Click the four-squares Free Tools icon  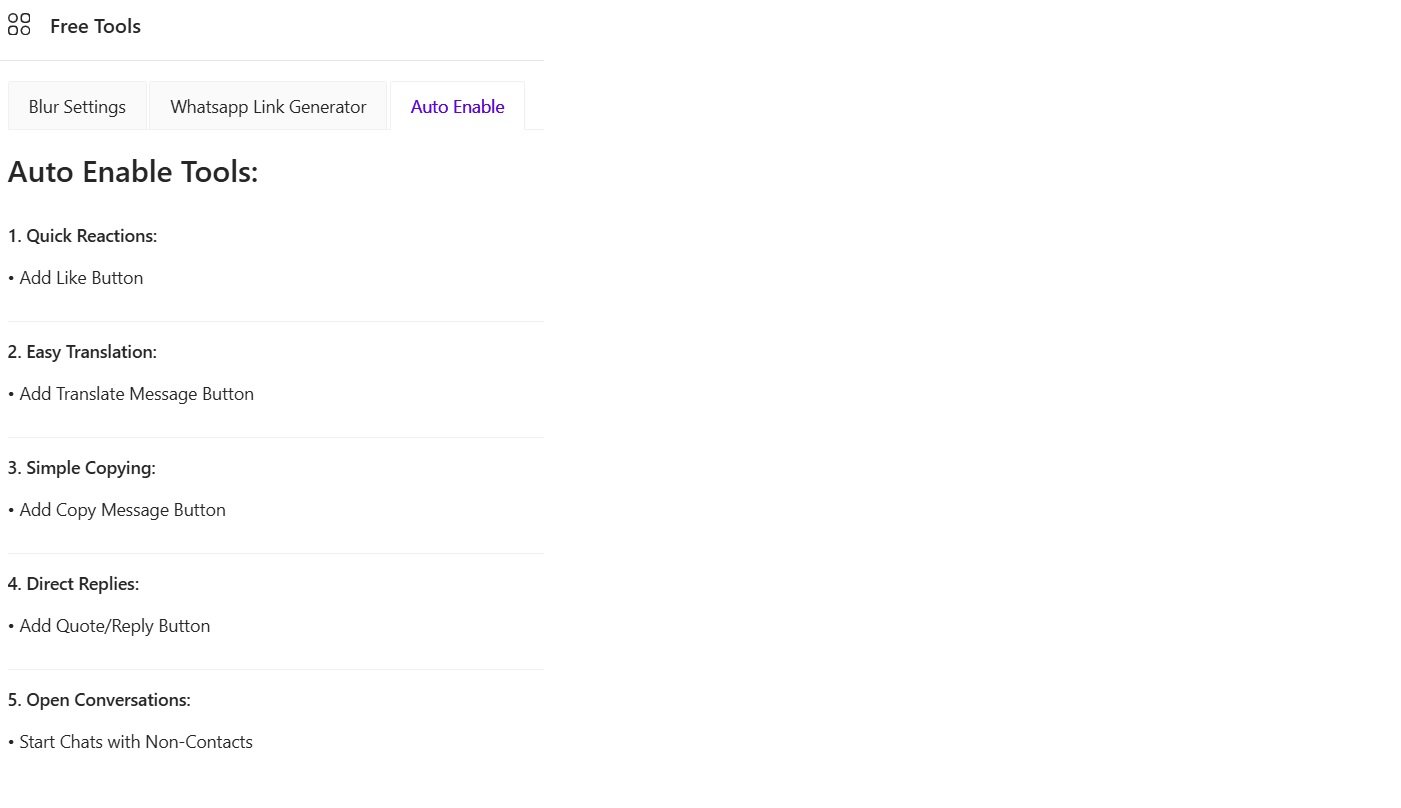(x=18, y=24)
